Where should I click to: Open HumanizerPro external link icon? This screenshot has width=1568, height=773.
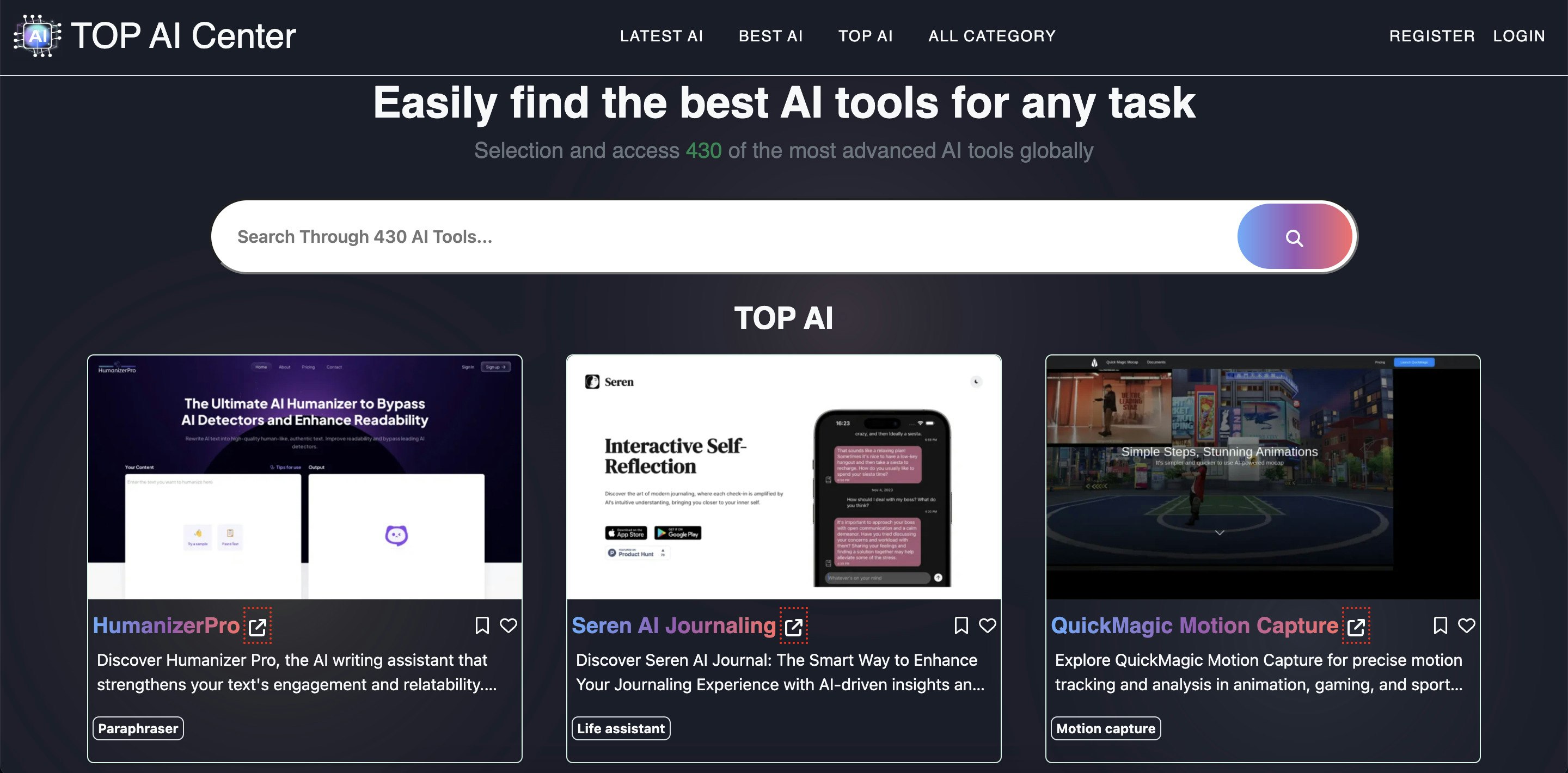[258, 627]
